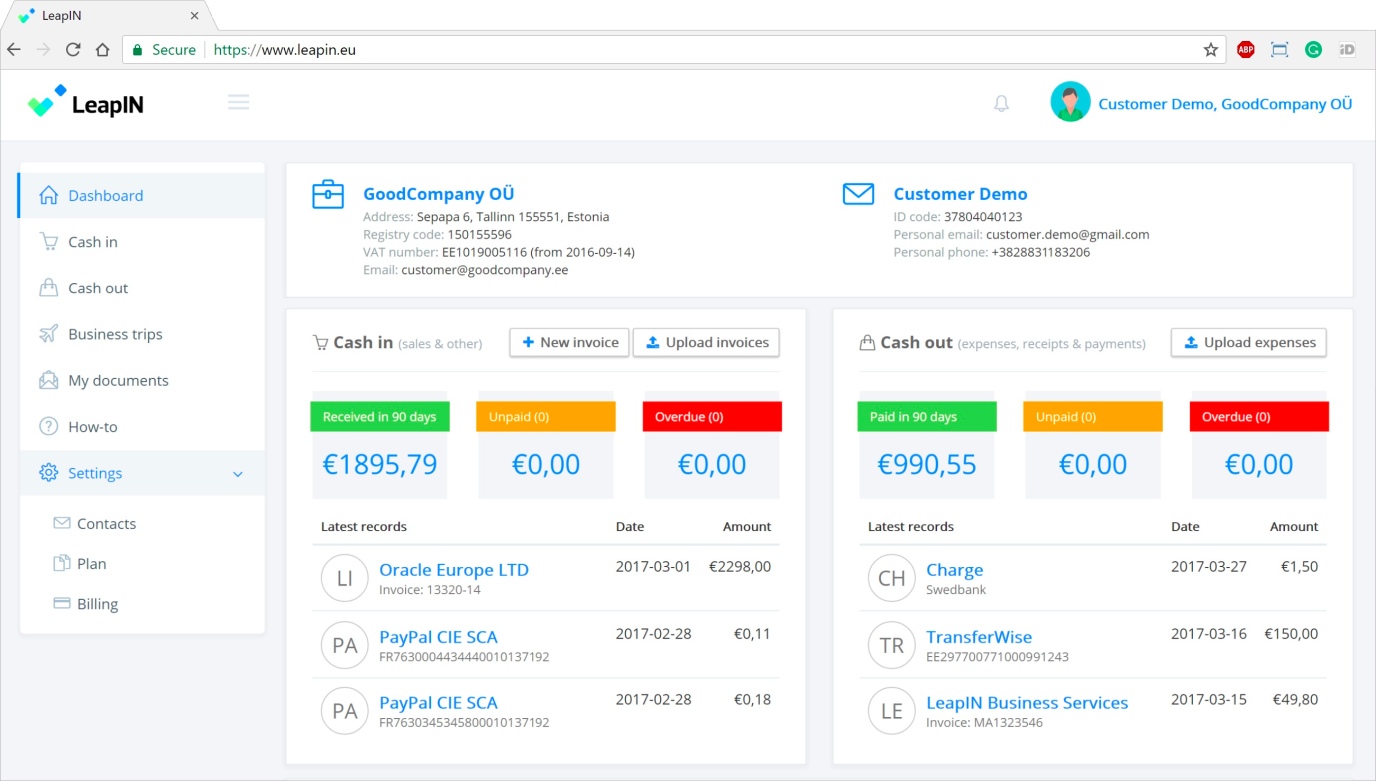Click the Upload expenses button
The width and height of the screenshot is (1376, 781).
point(1248,342)
